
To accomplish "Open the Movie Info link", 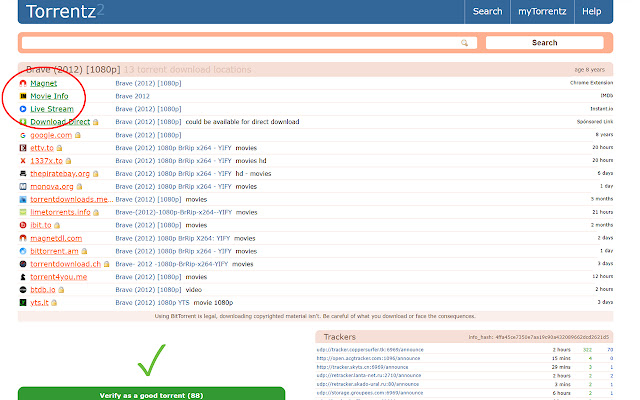I will coord(49,96).
